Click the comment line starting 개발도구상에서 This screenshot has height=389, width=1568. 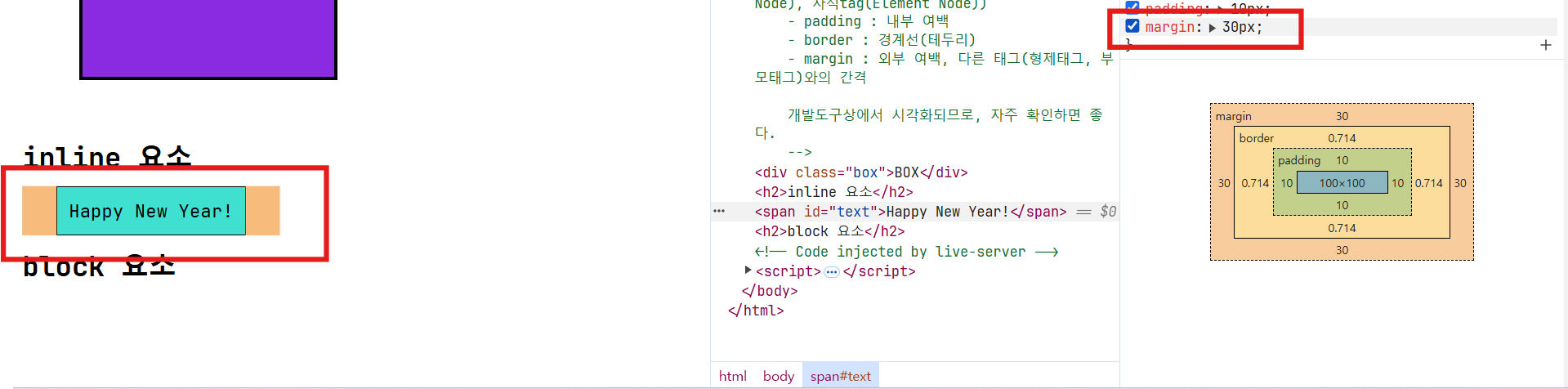(x=928, y=123)
